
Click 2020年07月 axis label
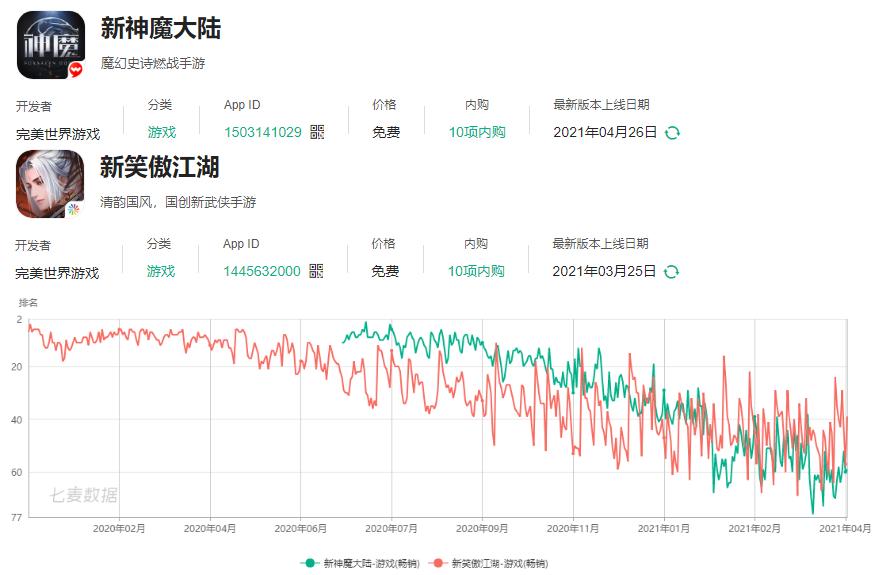pyautogui.click(x=391, y=529)
